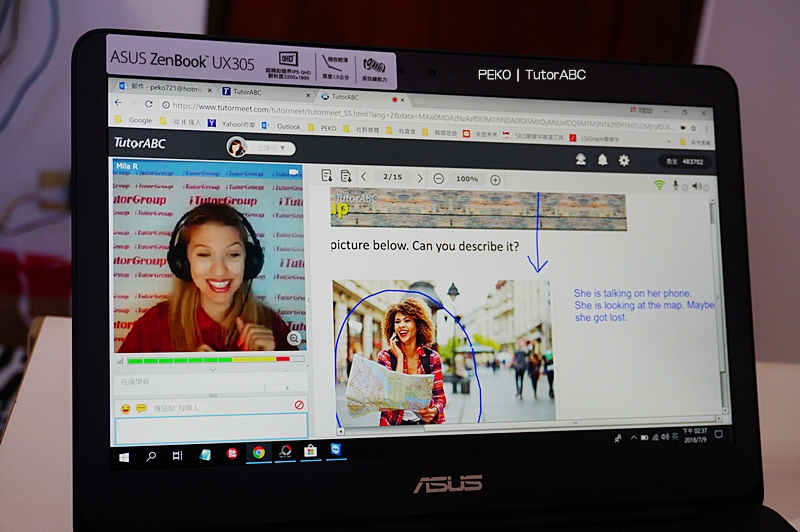800x532 pixels.
Task: Click the 100% zoom level text
Action: 467,179
